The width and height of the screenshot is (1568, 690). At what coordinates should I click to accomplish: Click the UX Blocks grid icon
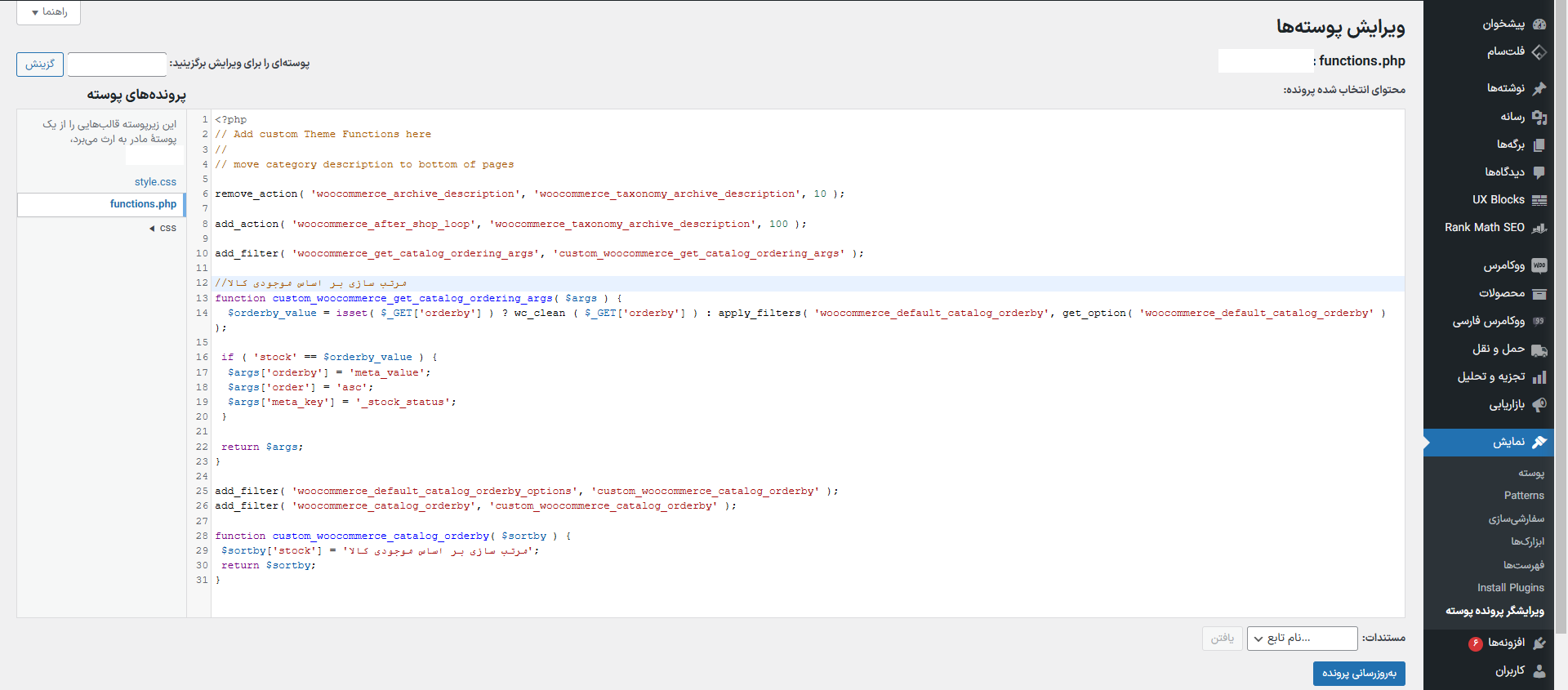pyautogui.click(x=1539, y=200)
